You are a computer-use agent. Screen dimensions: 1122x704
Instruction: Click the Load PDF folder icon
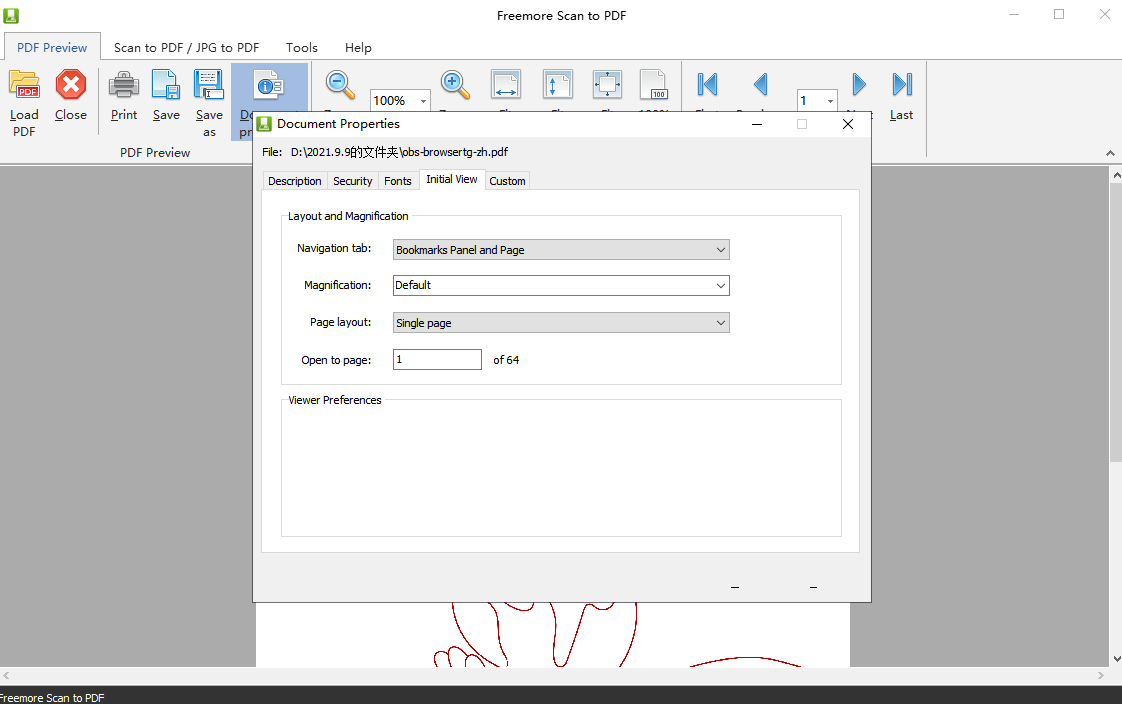24,85
